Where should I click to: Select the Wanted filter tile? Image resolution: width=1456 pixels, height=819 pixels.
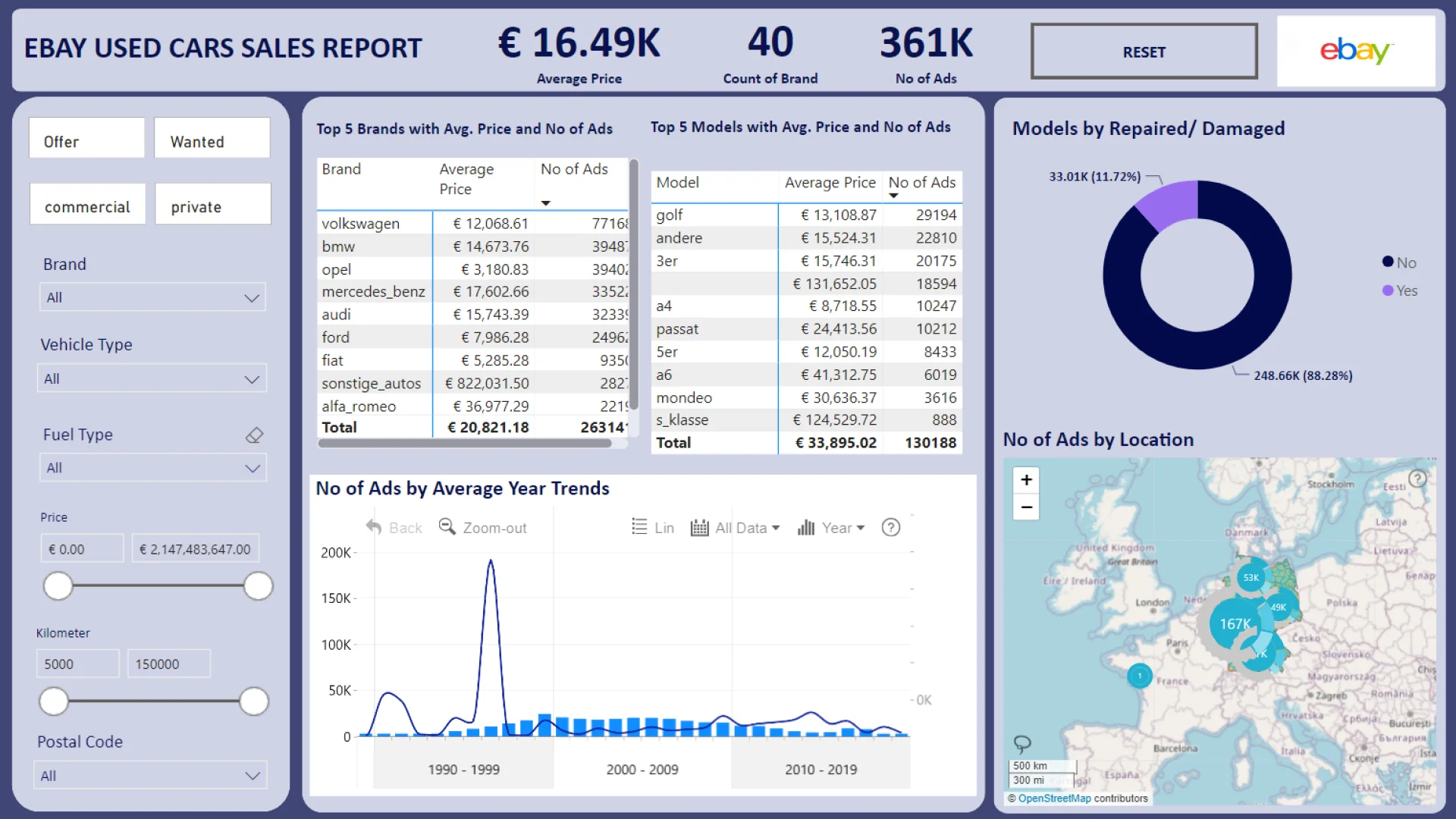point(212,138)
